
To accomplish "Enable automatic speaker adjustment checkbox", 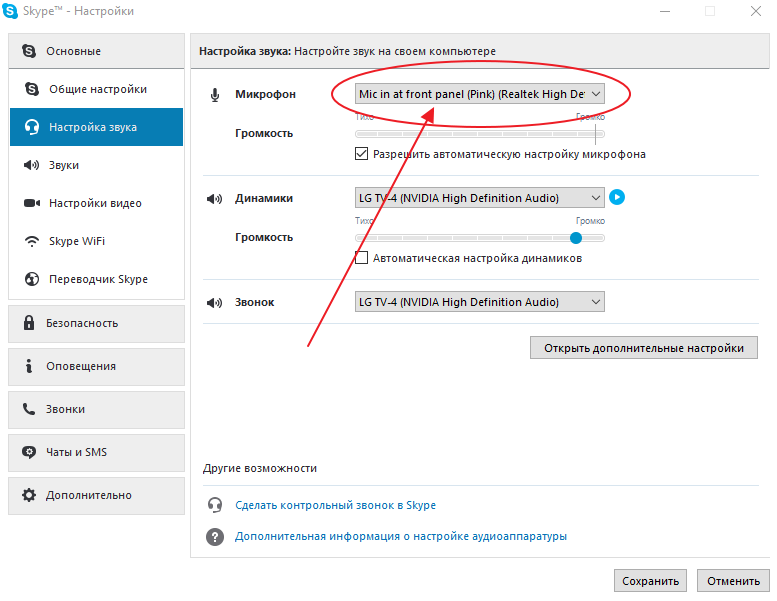I will coord(362,258).
